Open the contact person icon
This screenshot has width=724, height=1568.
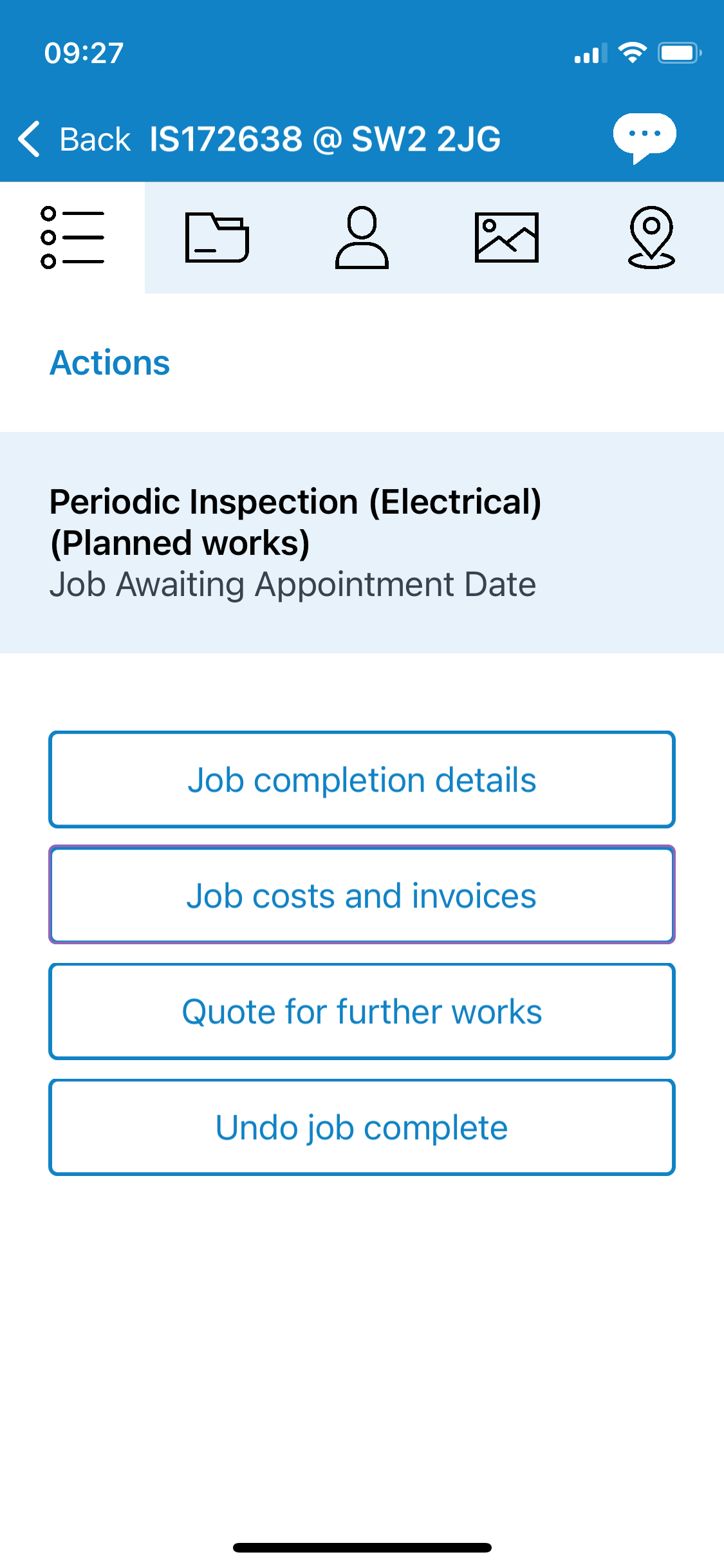point(362,237)
